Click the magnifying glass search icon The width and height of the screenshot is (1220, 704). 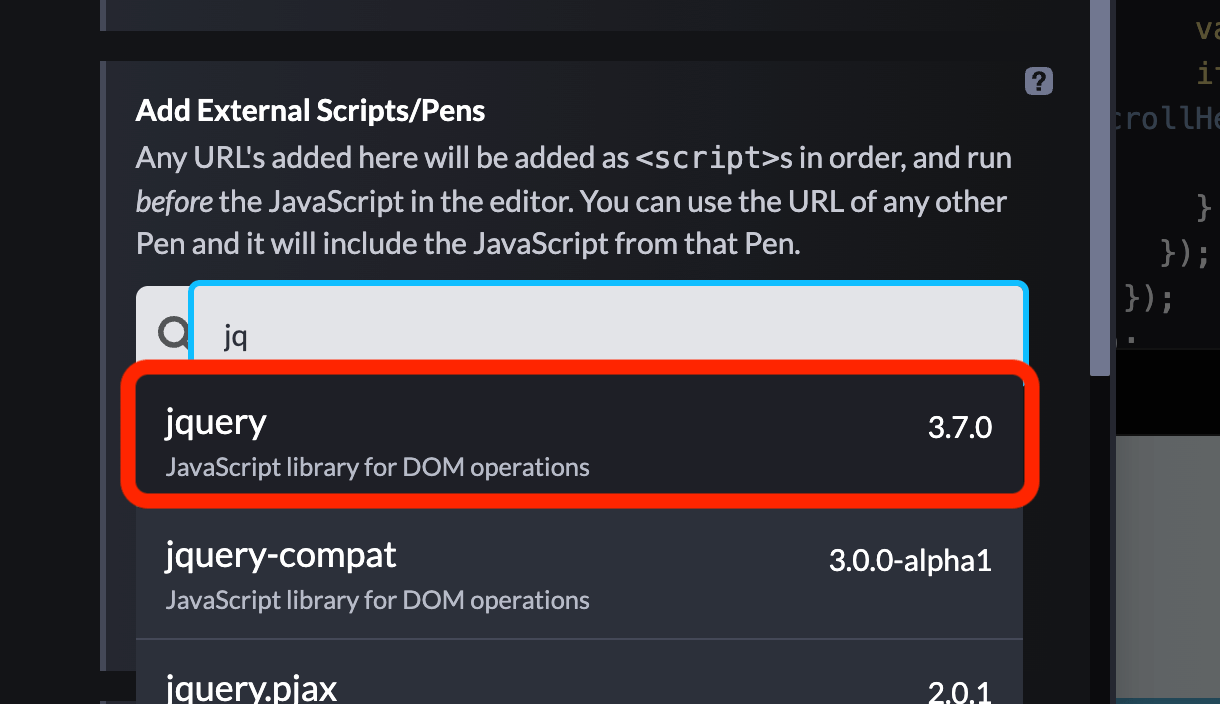pos(172,331)
